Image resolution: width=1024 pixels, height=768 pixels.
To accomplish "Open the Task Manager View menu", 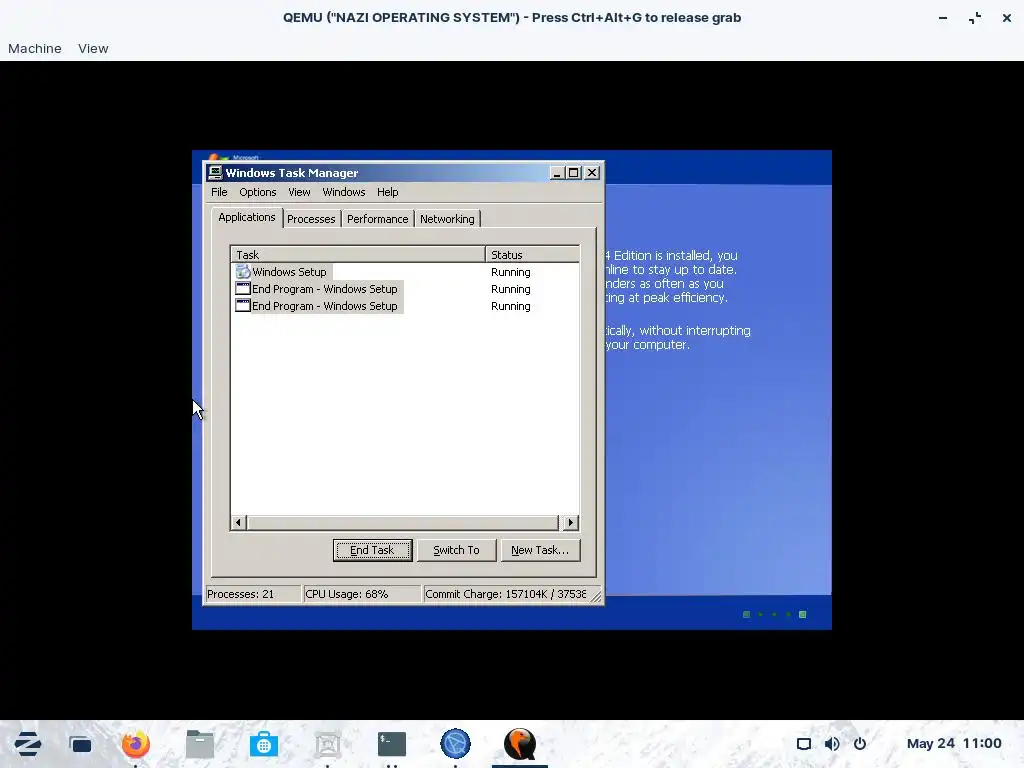I will (x=299, y=192).
